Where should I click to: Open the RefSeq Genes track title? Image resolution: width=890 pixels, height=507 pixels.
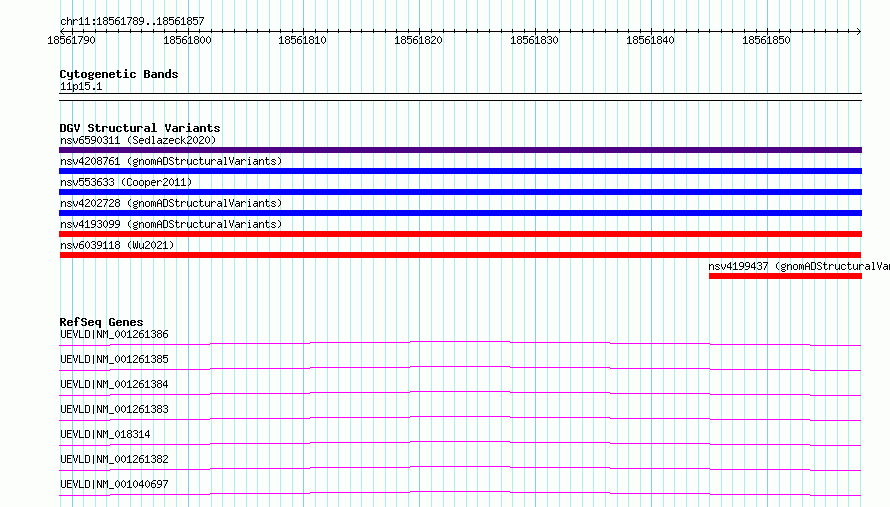click(x=102, y=322)
